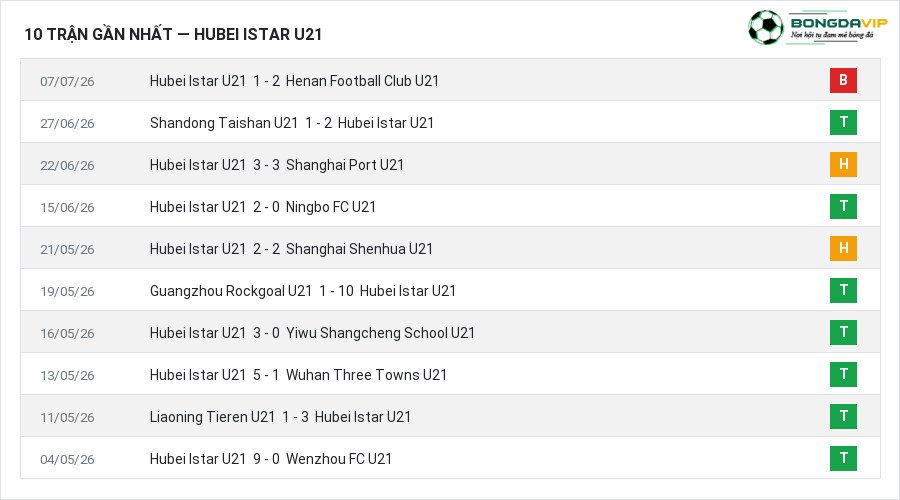The image size is (900, 500).
Task: Click the green T badge for the Guangzhou Rockgoal match
Action: (843, 290)
